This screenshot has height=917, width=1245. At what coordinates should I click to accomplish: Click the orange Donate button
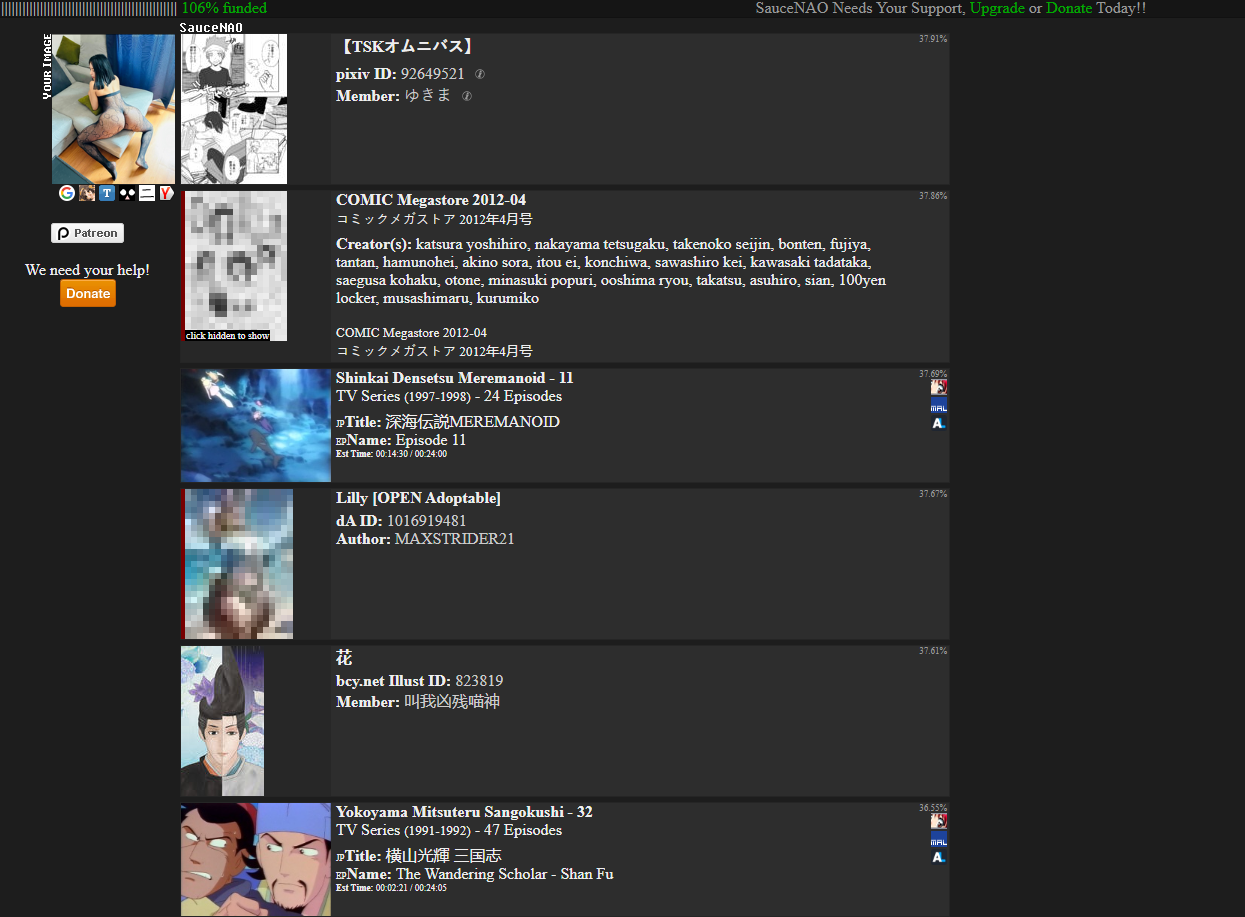pyautogui.click(x=88, y=293)
